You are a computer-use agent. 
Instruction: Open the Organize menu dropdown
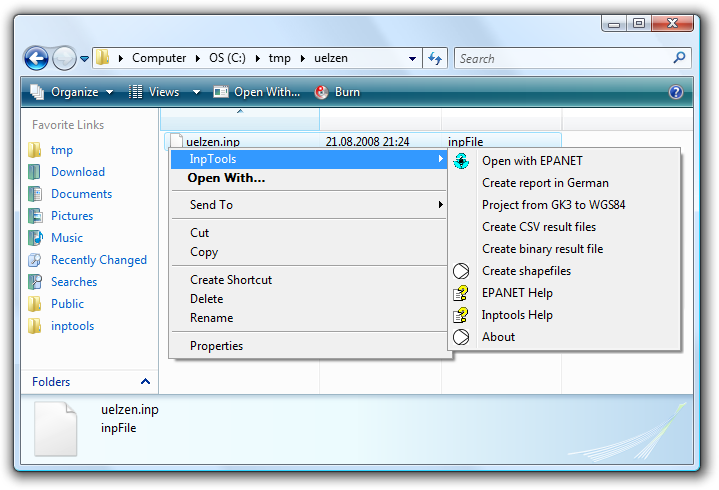110,92
